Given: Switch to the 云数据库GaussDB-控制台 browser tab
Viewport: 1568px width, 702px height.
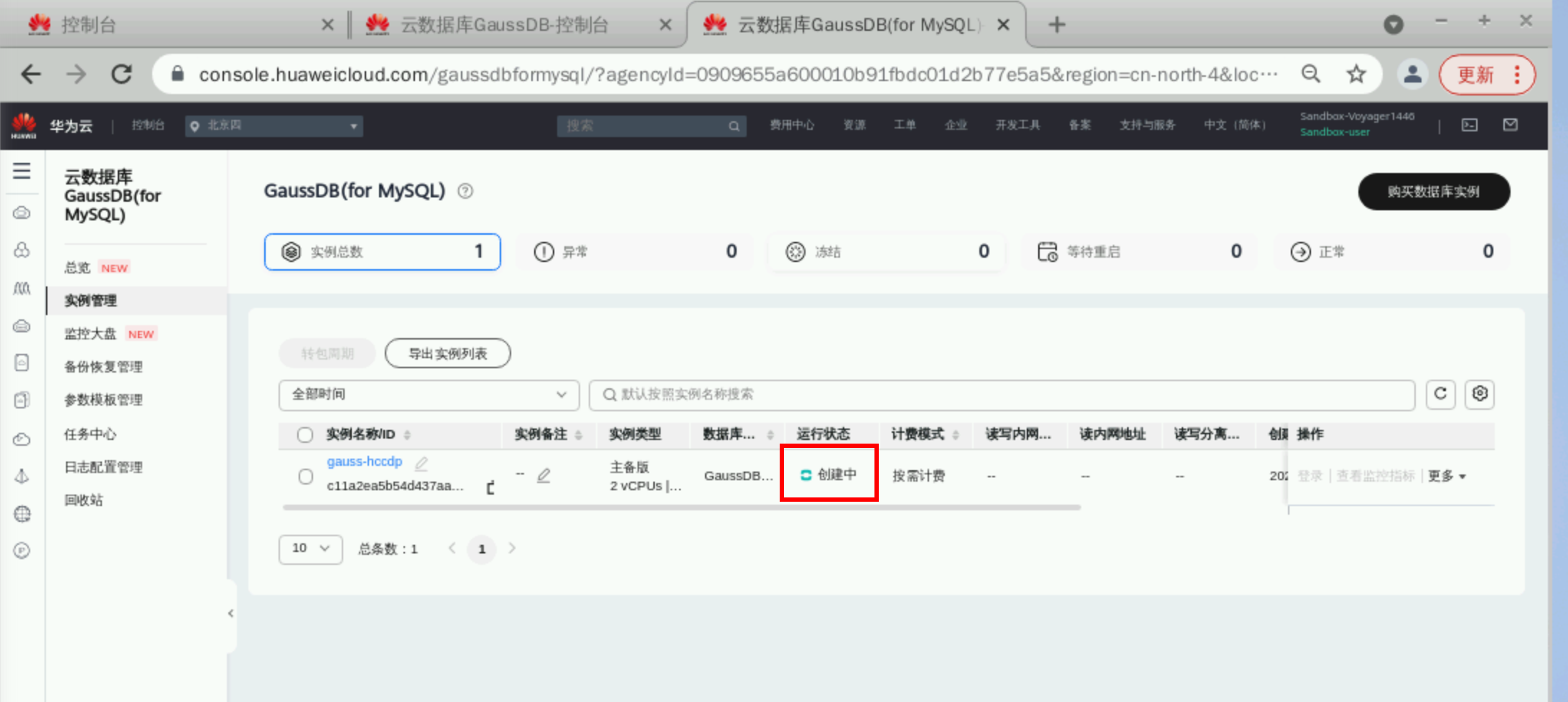Looking at the screenshot, I should 517,25.
